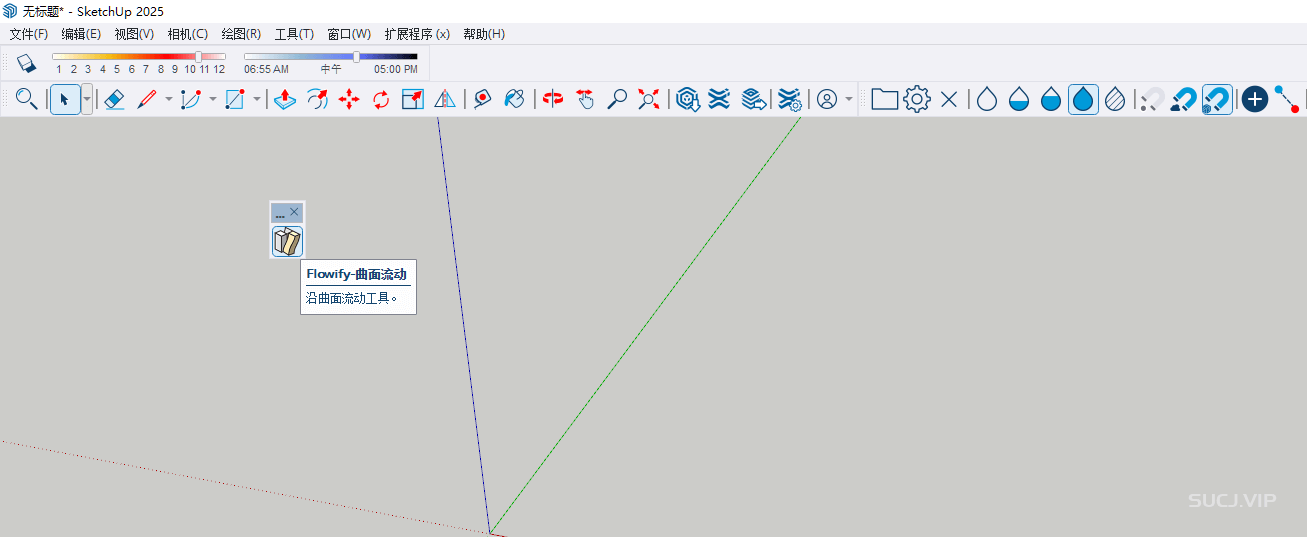Open the Rectangle tool dropdown arrow
The image size is (1307, 537).
click(x=256, y=99)
